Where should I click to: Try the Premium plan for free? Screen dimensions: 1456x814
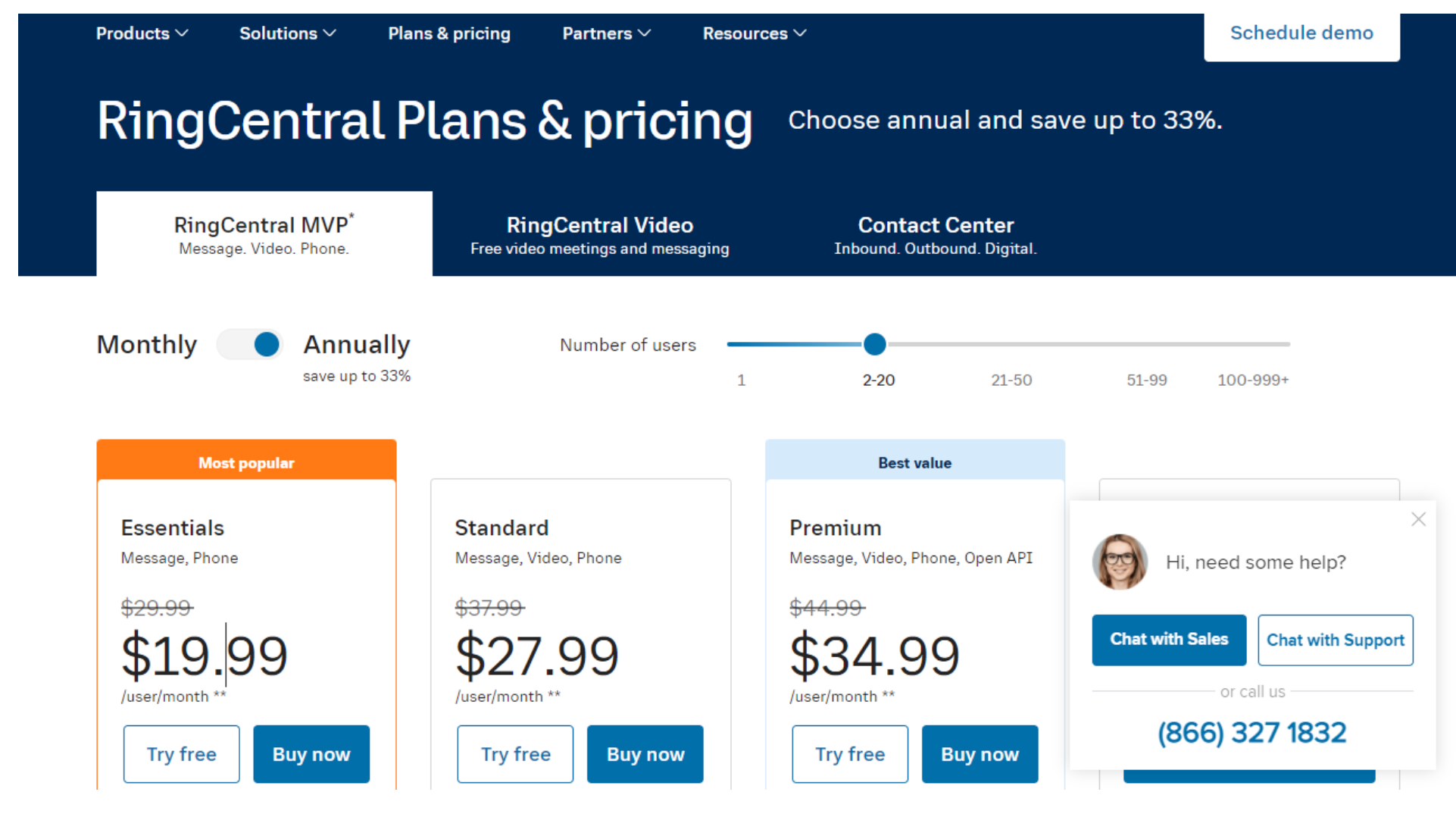click(x=849, y=753)
